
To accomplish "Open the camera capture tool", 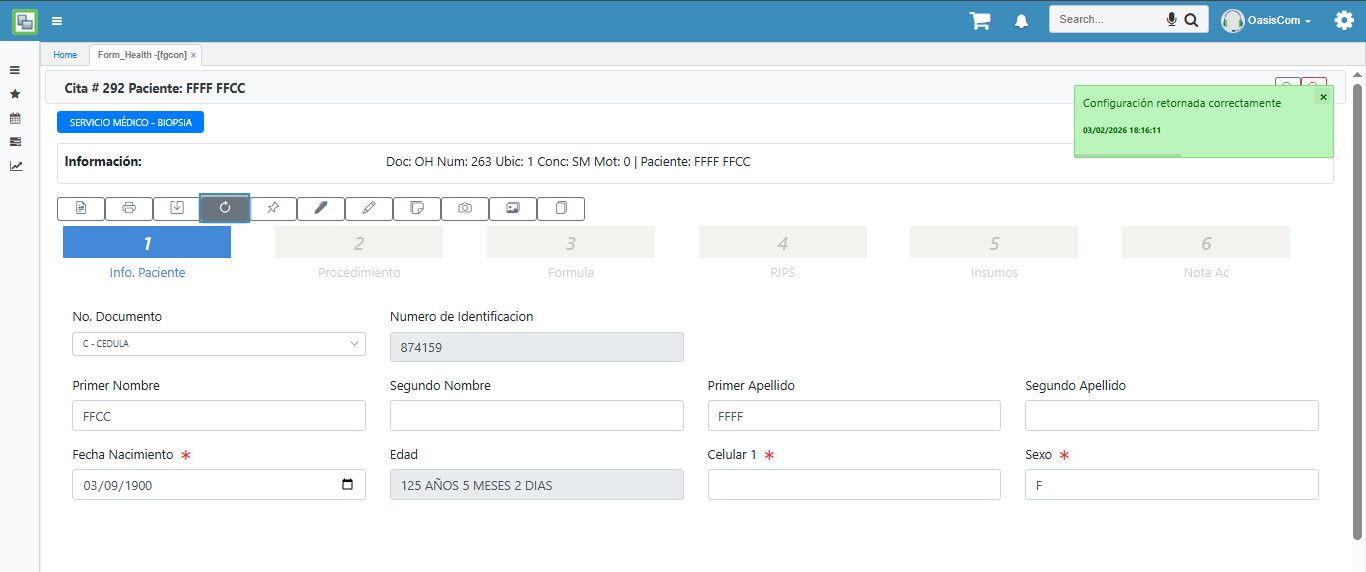I will click(x=465, y=208).
